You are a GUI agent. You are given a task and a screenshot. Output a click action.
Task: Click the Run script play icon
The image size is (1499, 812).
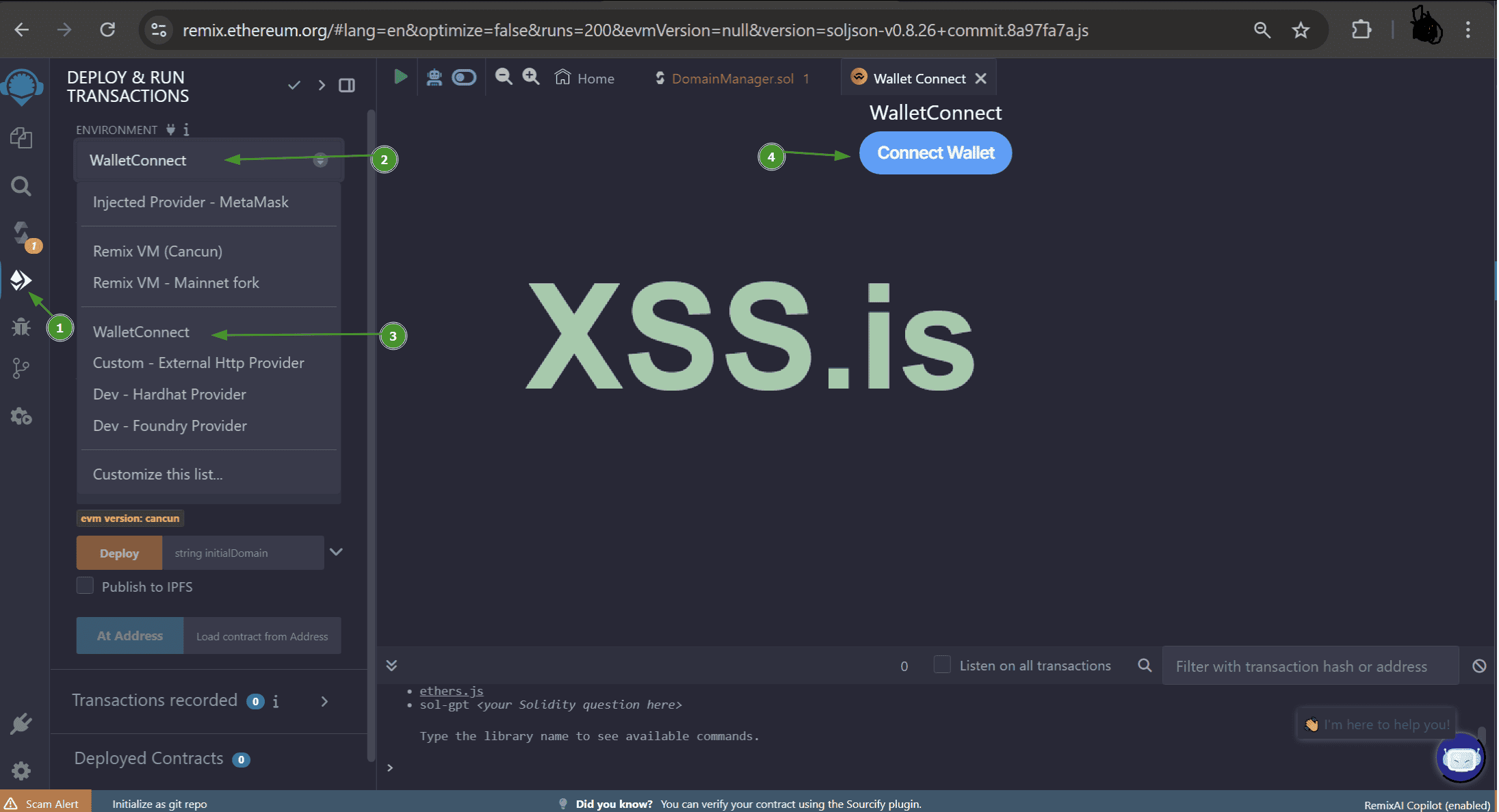(x=401, y=77)
